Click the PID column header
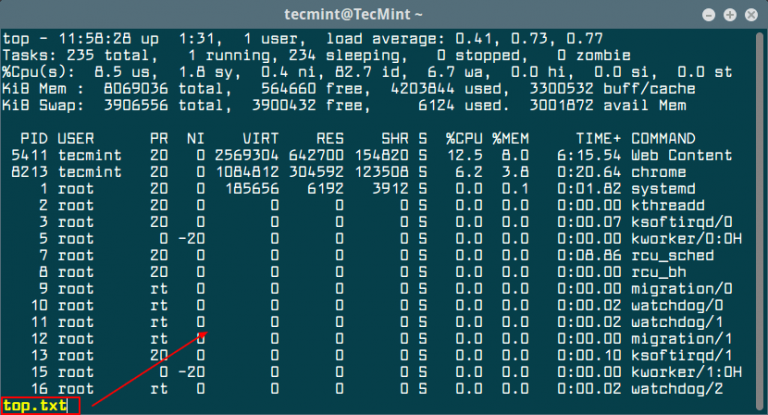The height and width of the screenshot is (415, 768). [32, 137]
